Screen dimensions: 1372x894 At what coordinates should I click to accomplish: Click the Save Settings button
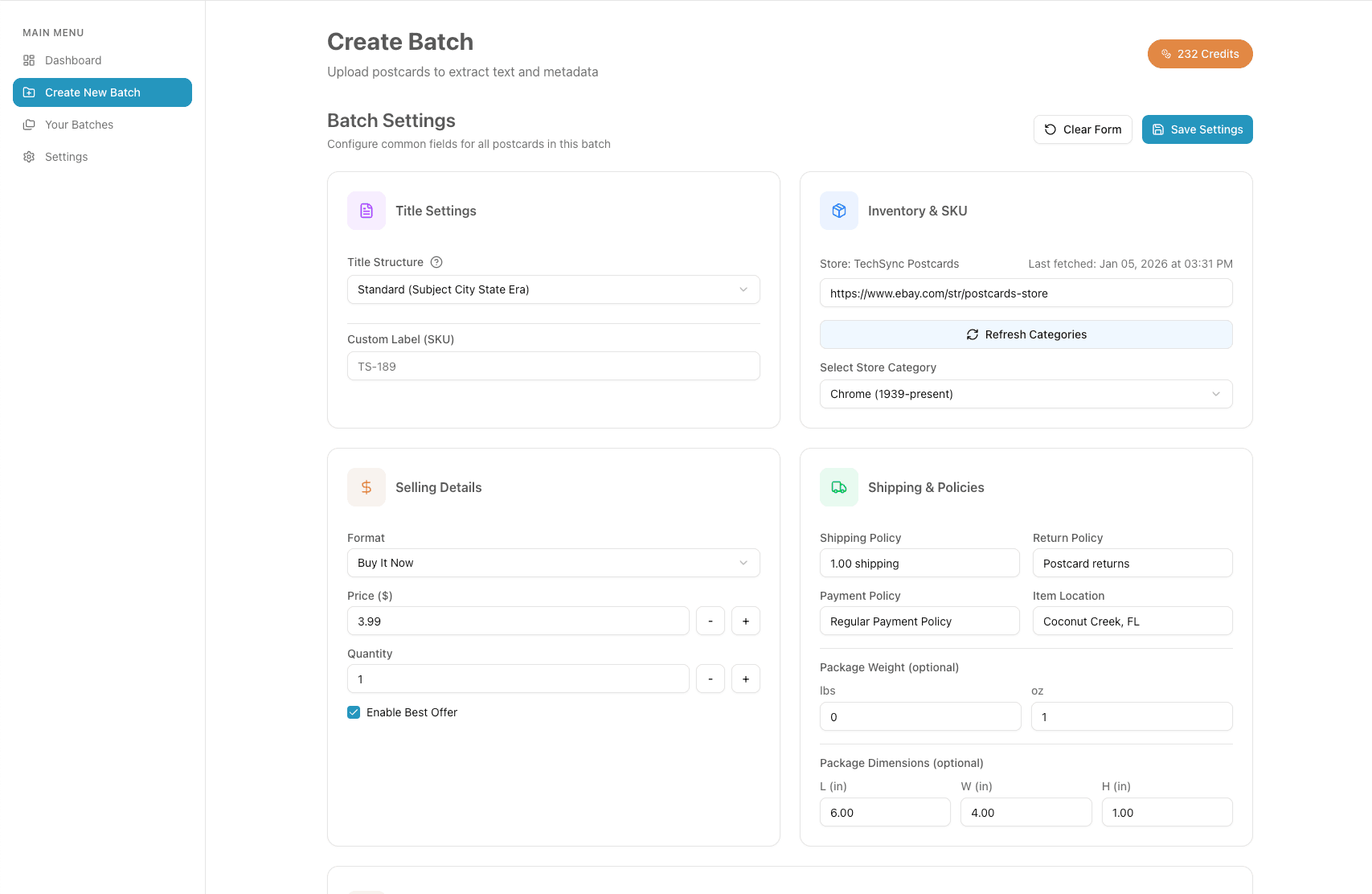(1197, 129)
